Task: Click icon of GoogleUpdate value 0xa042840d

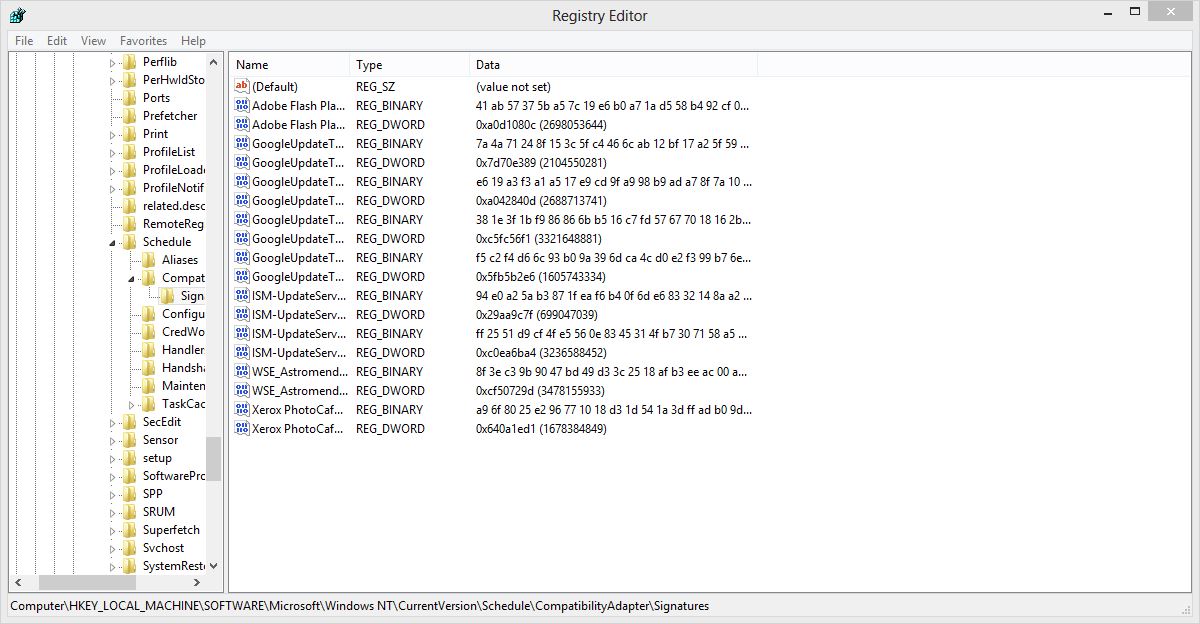Action: (241, 201)
